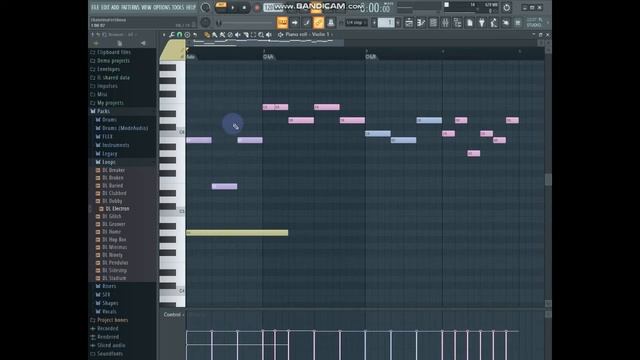The height and width of the screenshot is (360, 640).
Task: Open the Mixer view icon
Action: 445,22
